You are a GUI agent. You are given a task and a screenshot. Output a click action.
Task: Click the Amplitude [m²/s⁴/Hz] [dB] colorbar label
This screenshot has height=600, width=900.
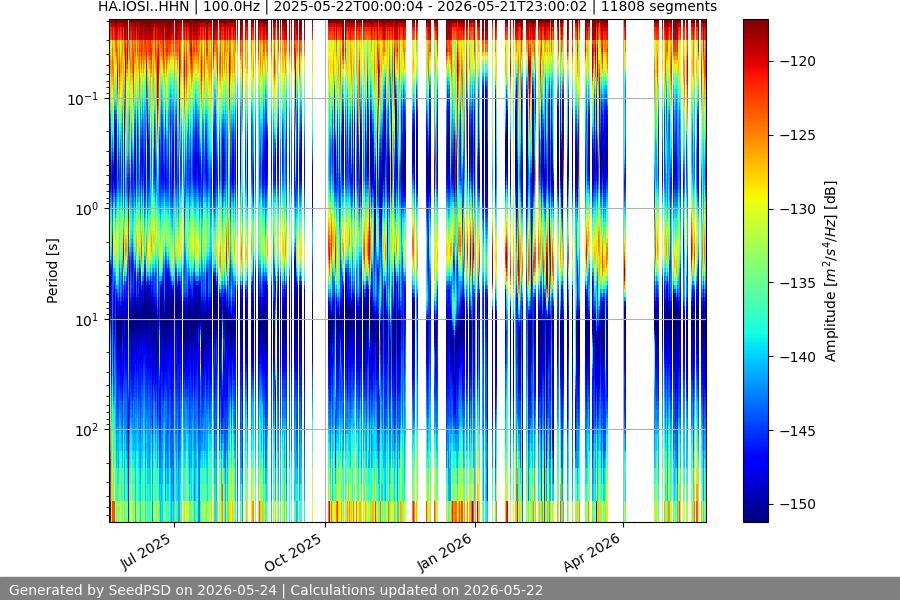(x=831, y=271)
